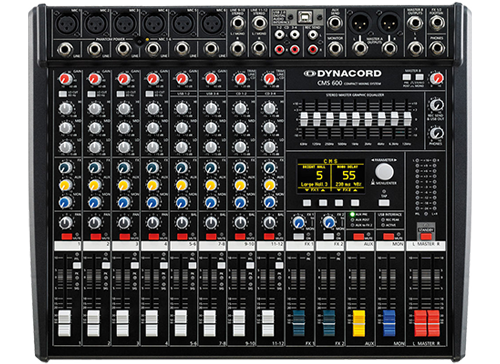The width and height of the screenshot is (500, 364).
Task: Turn the red MASTER B level knob
Action: [436, 79]
